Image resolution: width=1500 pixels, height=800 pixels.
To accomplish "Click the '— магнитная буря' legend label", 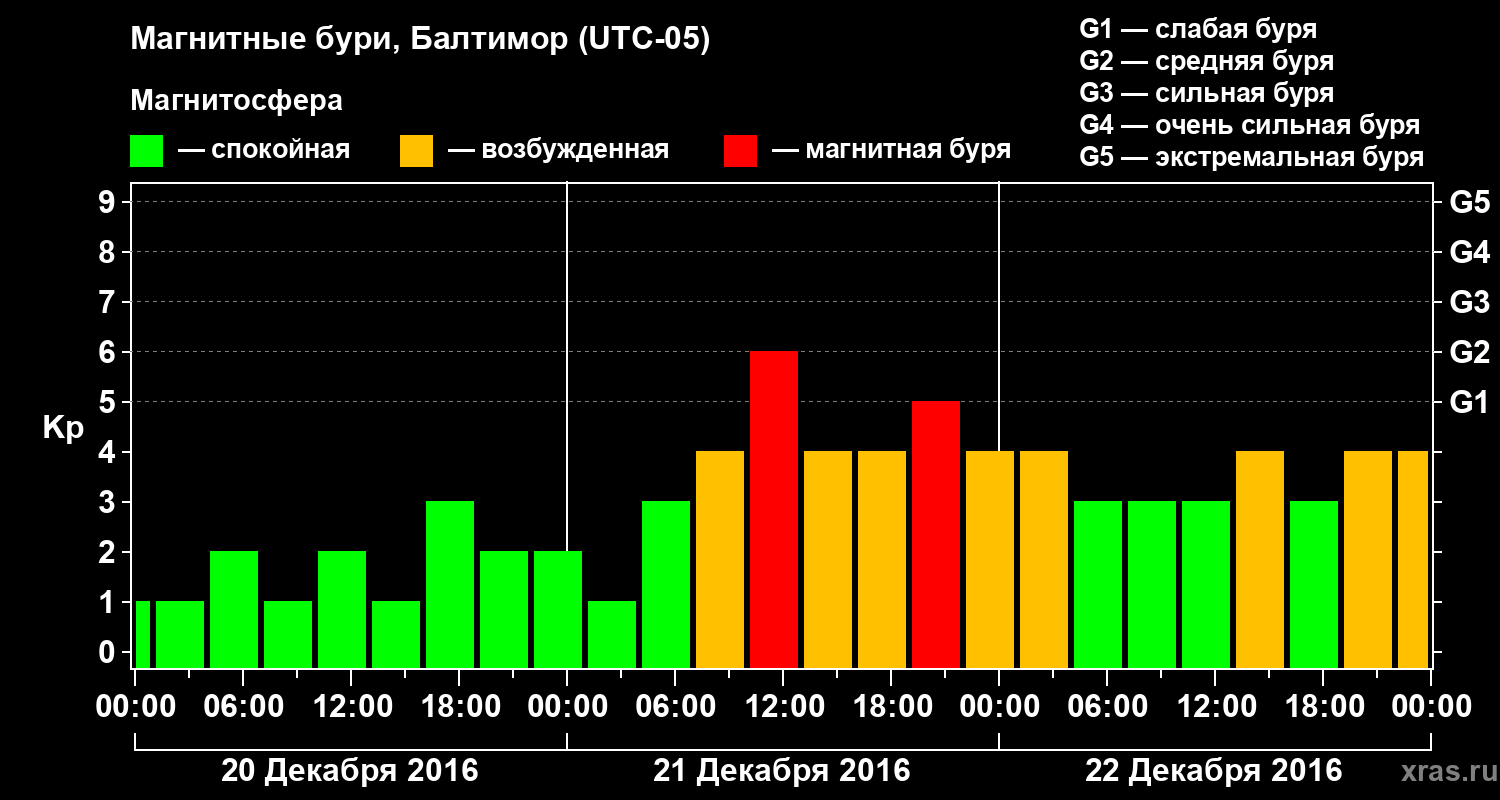I will [891, 151].
